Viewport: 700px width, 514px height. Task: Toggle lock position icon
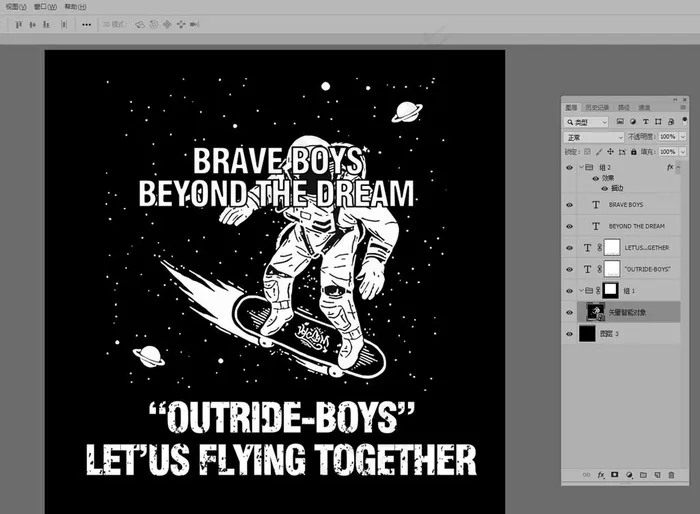[x=610, y=152]
